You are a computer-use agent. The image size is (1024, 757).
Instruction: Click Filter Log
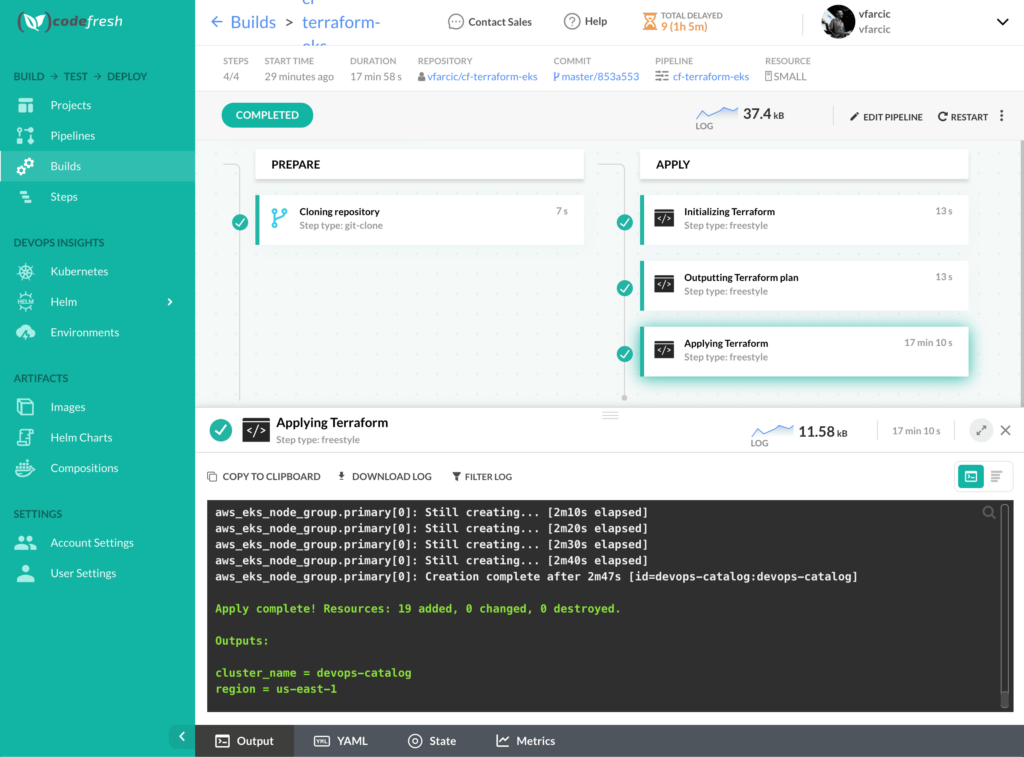482,477
